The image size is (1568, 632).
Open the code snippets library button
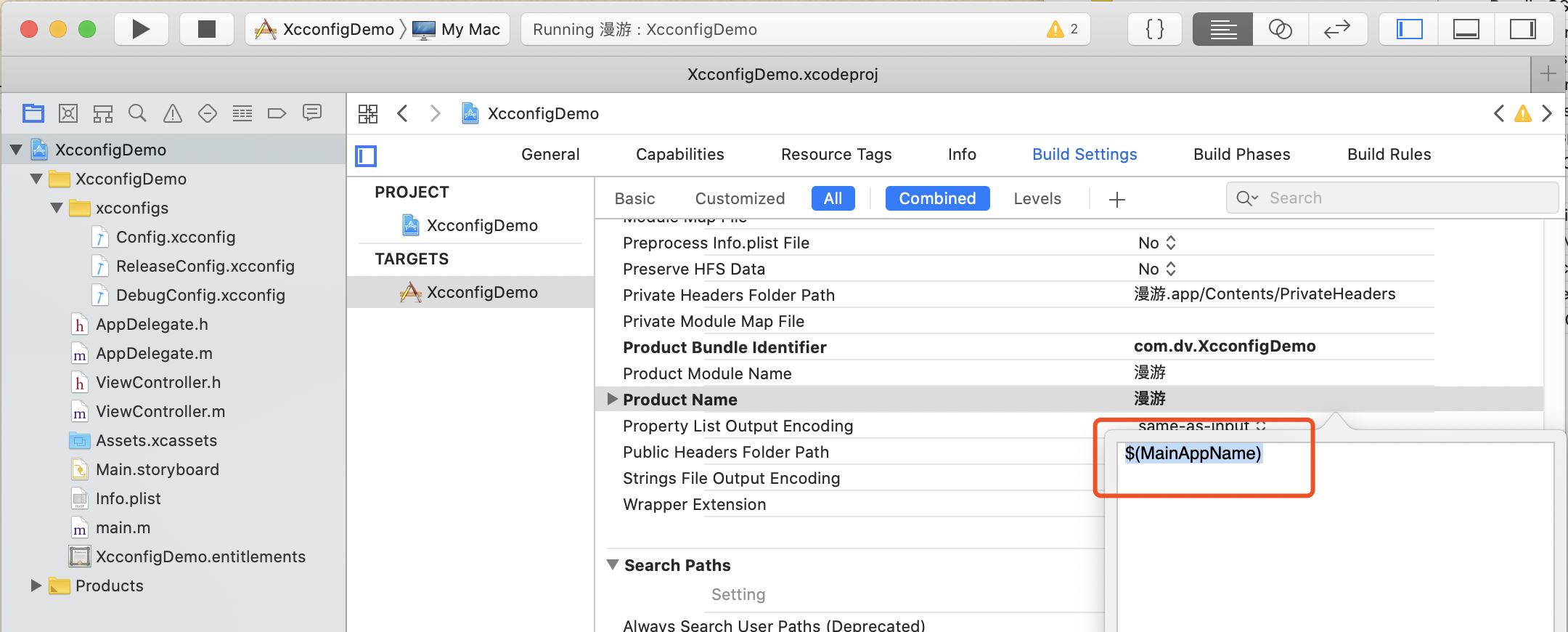point(1155,29)
